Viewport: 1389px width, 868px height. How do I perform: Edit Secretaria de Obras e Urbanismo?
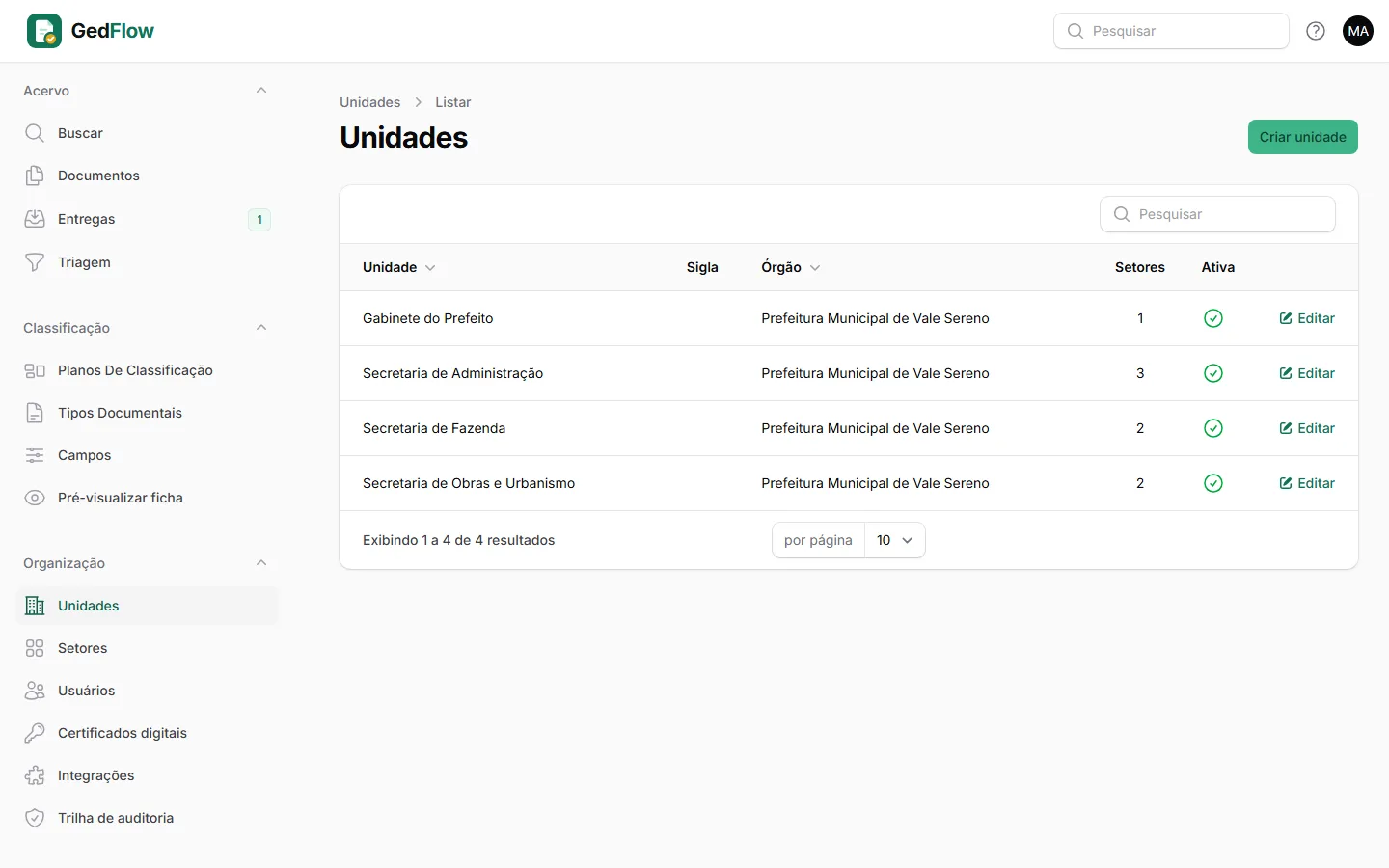(1307, 483)
